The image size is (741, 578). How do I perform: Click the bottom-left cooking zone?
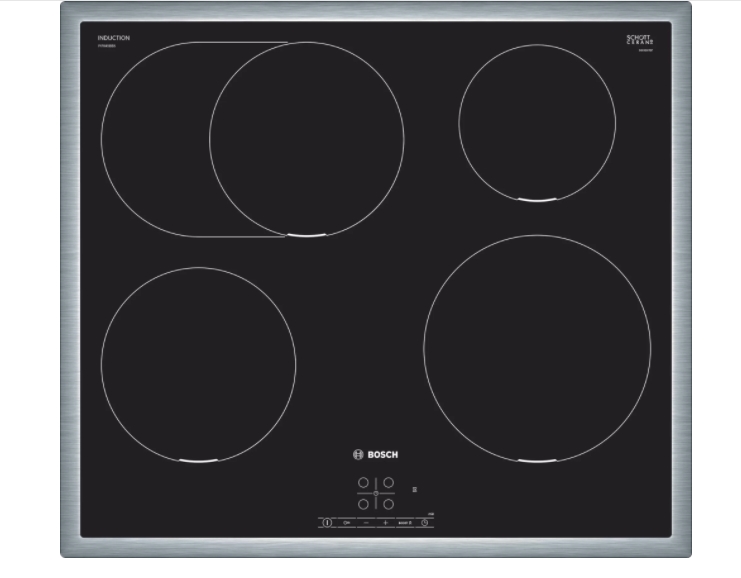(x=198, y=365)
